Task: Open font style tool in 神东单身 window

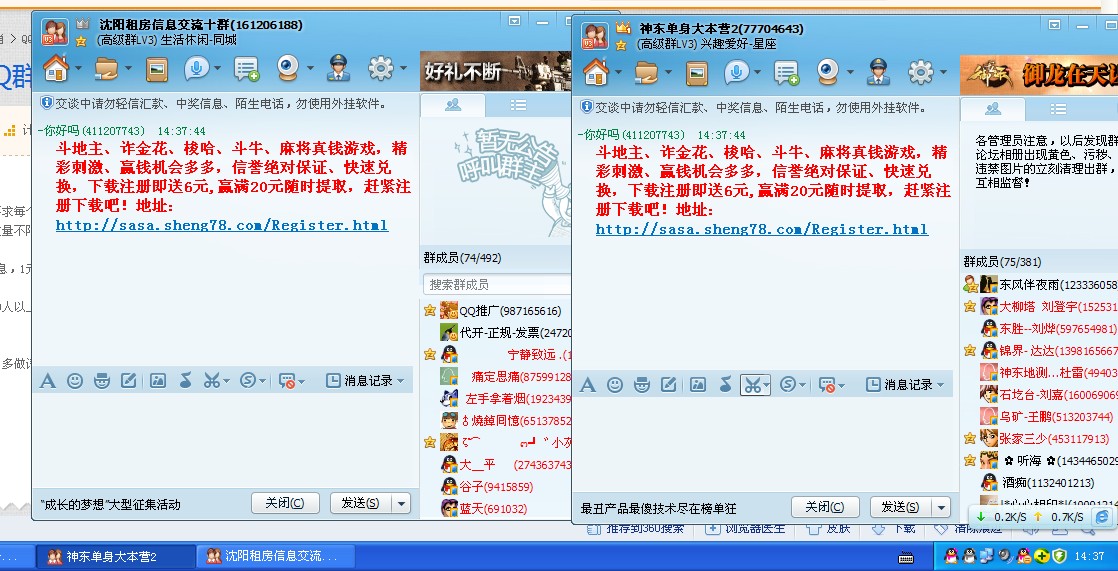Action: click(x=588, y=385)
